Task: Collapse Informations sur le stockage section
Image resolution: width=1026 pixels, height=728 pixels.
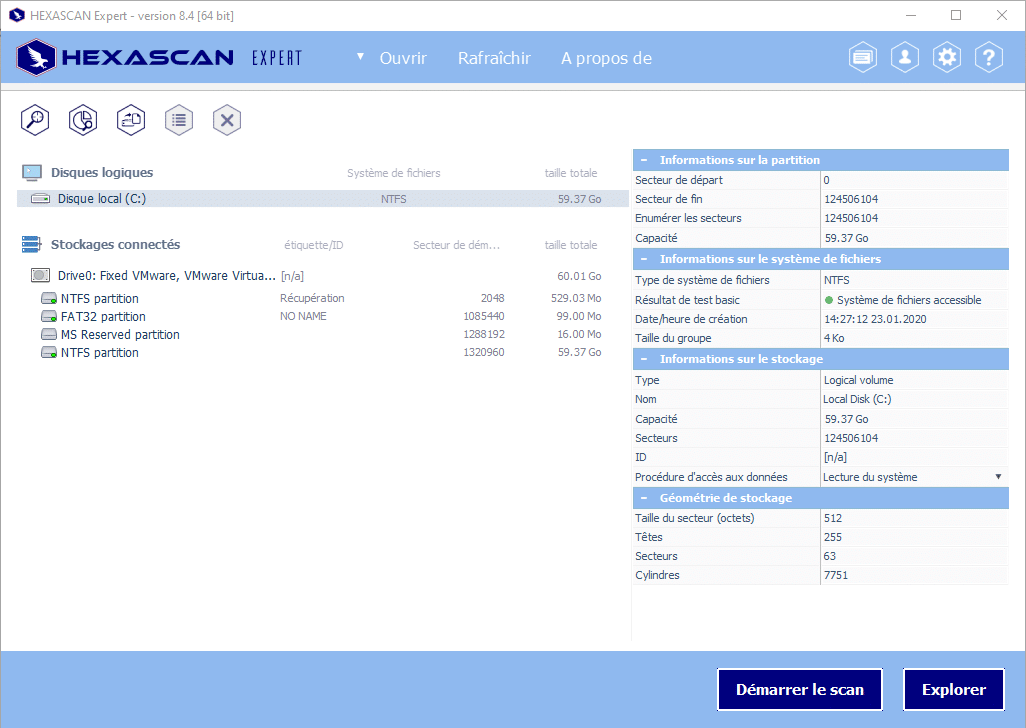Action: 644,359
